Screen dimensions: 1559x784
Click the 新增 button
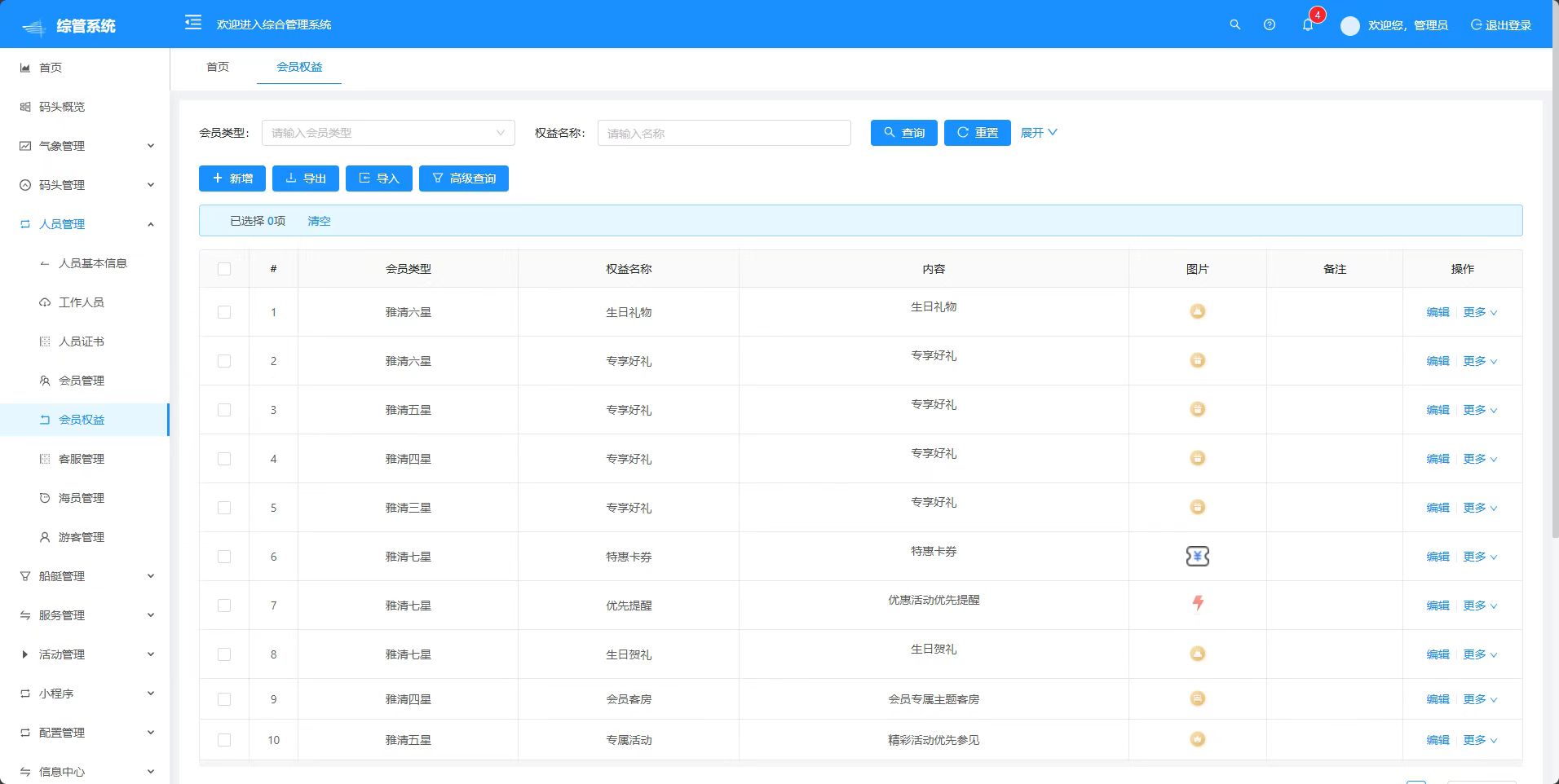pos(232,178)
